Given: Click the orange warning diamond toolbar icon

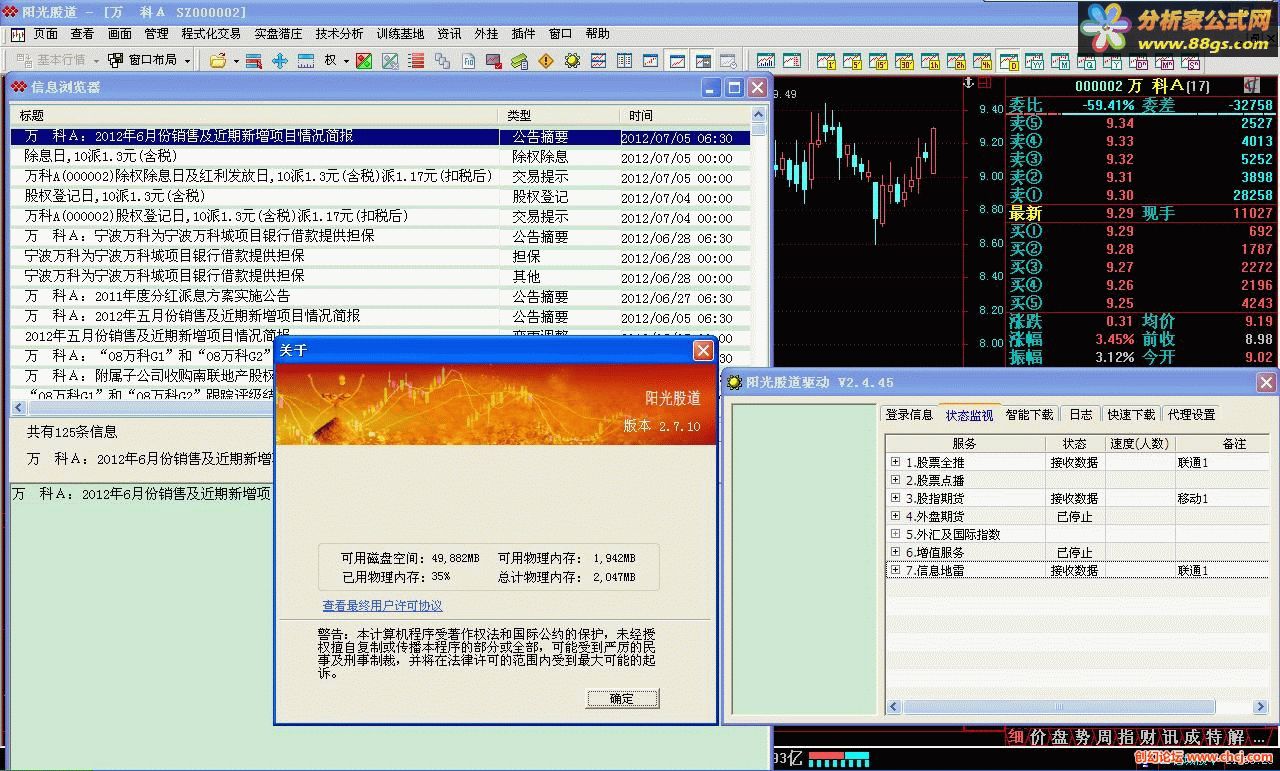Looking at the screenshot, I should 546,61.
